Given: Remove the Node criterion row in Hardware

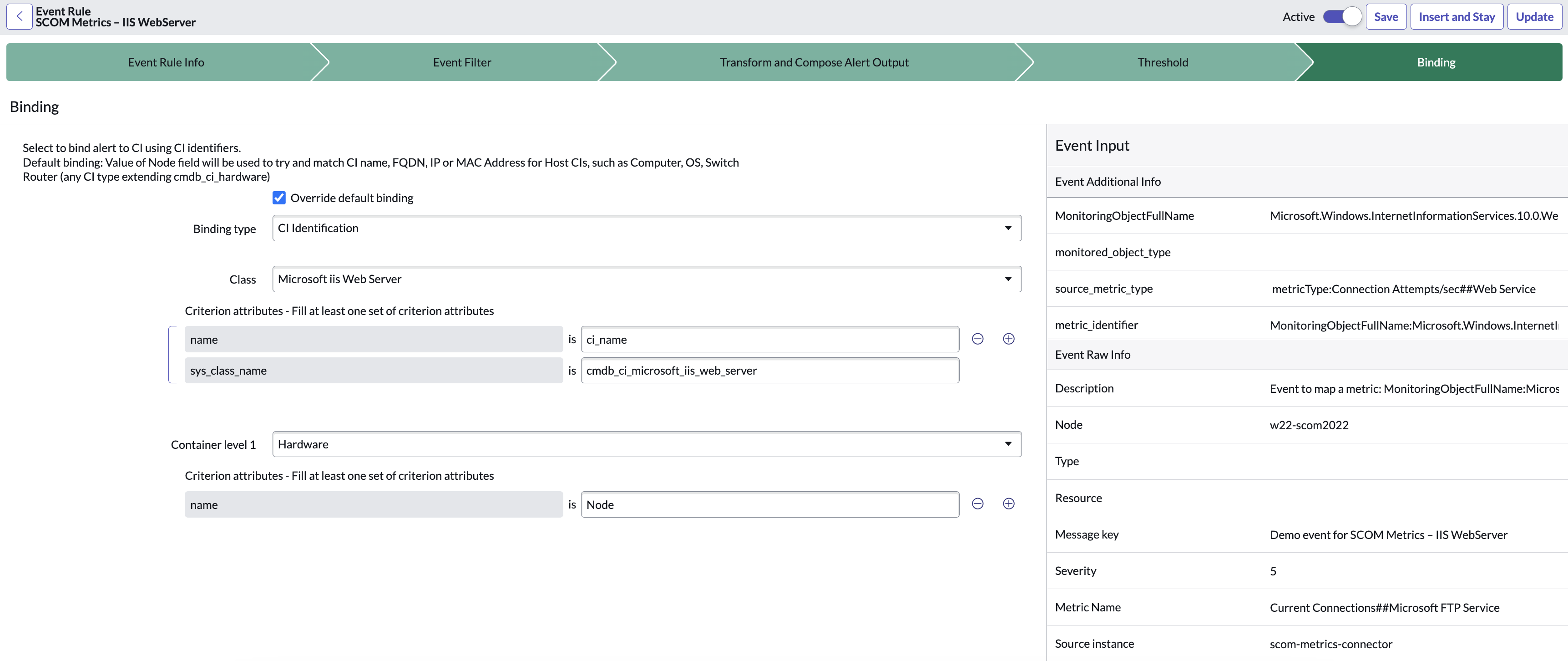Looking at the screenshot, I should point(977,504).
